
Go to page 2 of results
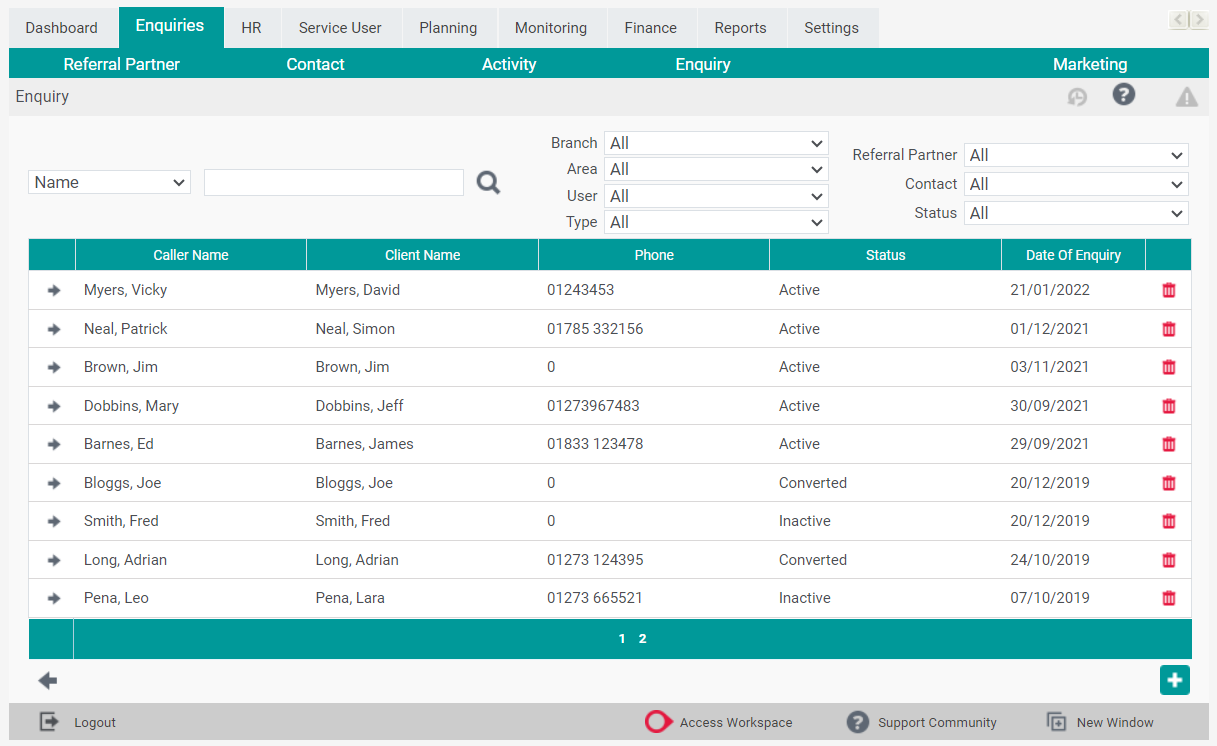[x=642, y=638]
